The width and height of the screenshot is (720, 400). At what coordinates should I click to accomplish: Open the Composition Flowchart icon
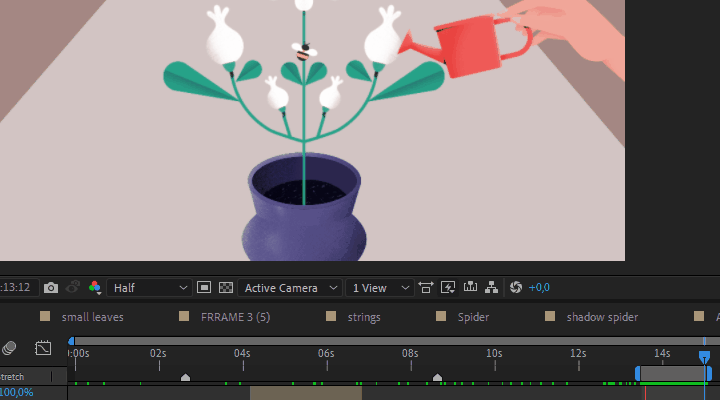pos(492,287)
